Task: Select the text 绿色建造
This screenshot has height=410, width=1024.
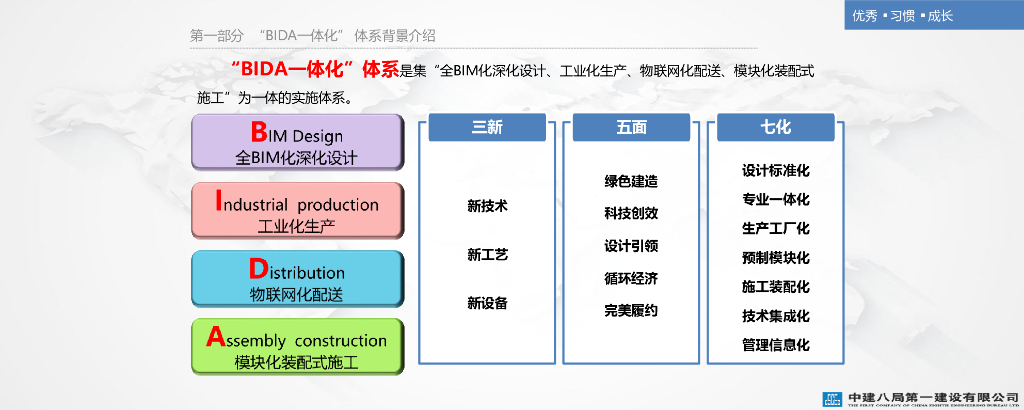Action: [x=631, y=181]
